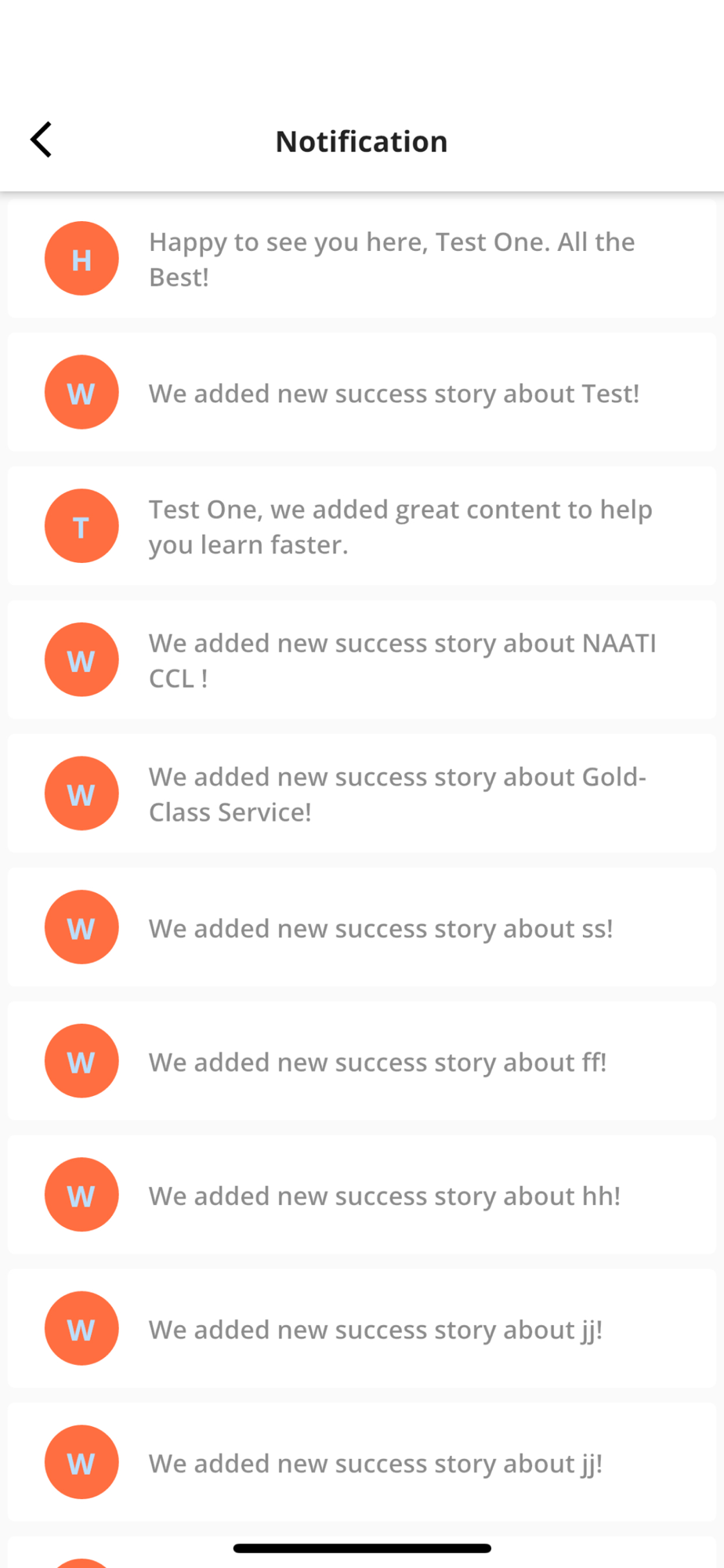724x1568 pixels.
Task: Tap the W avatar beside Gold-Class Service notification
Action: (81, 793)
